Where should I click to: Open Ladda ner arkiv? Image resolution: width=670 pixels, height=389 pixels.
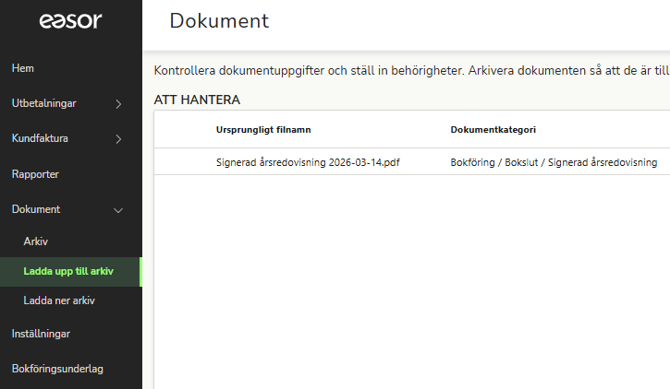tap(59, 301)
